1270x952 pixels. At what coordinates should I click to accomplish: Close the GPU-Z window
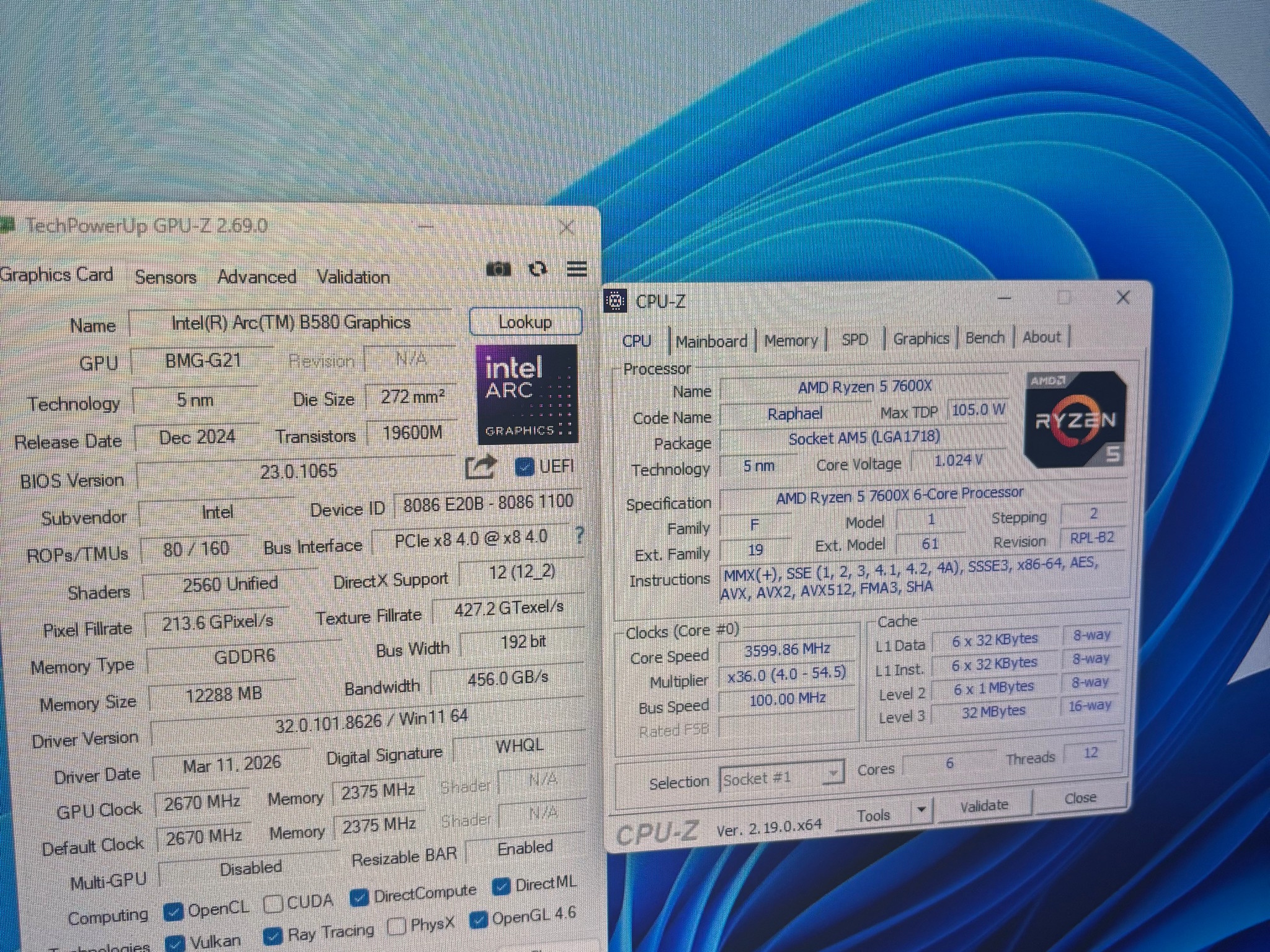[566, 227]
